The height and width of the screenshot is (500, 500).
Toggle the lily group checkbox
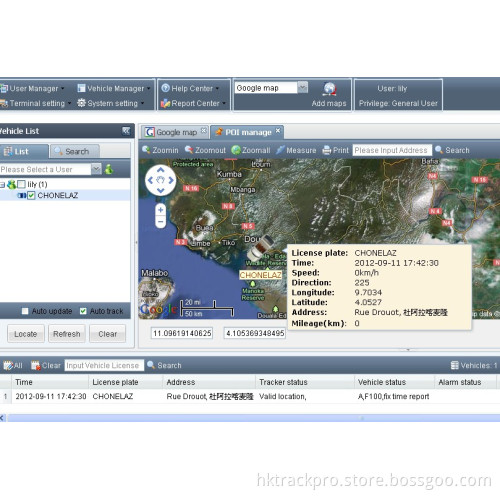click(x=21, y=184)
